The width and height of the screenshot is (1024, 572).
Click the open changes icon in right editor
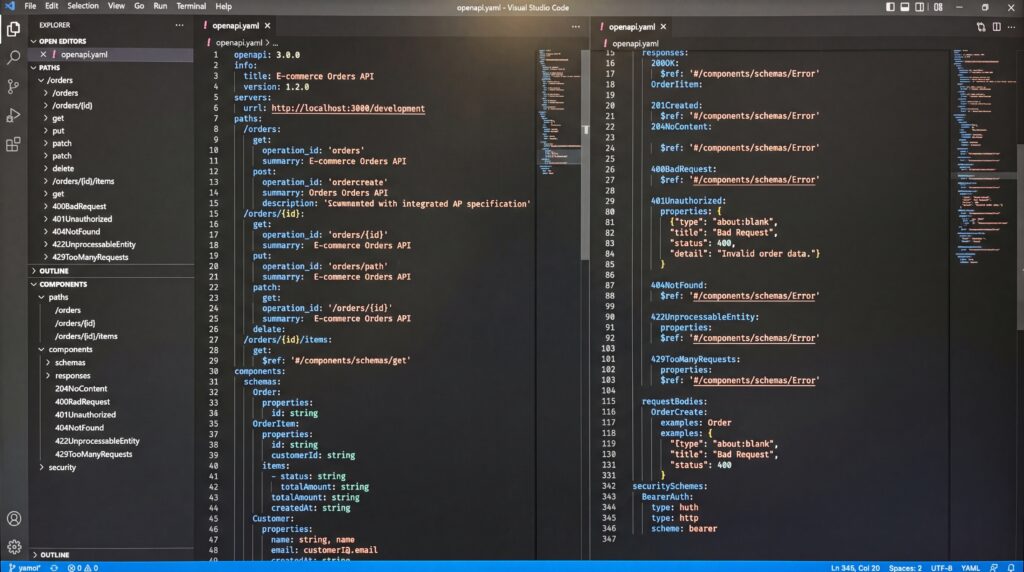coord(981,27)
